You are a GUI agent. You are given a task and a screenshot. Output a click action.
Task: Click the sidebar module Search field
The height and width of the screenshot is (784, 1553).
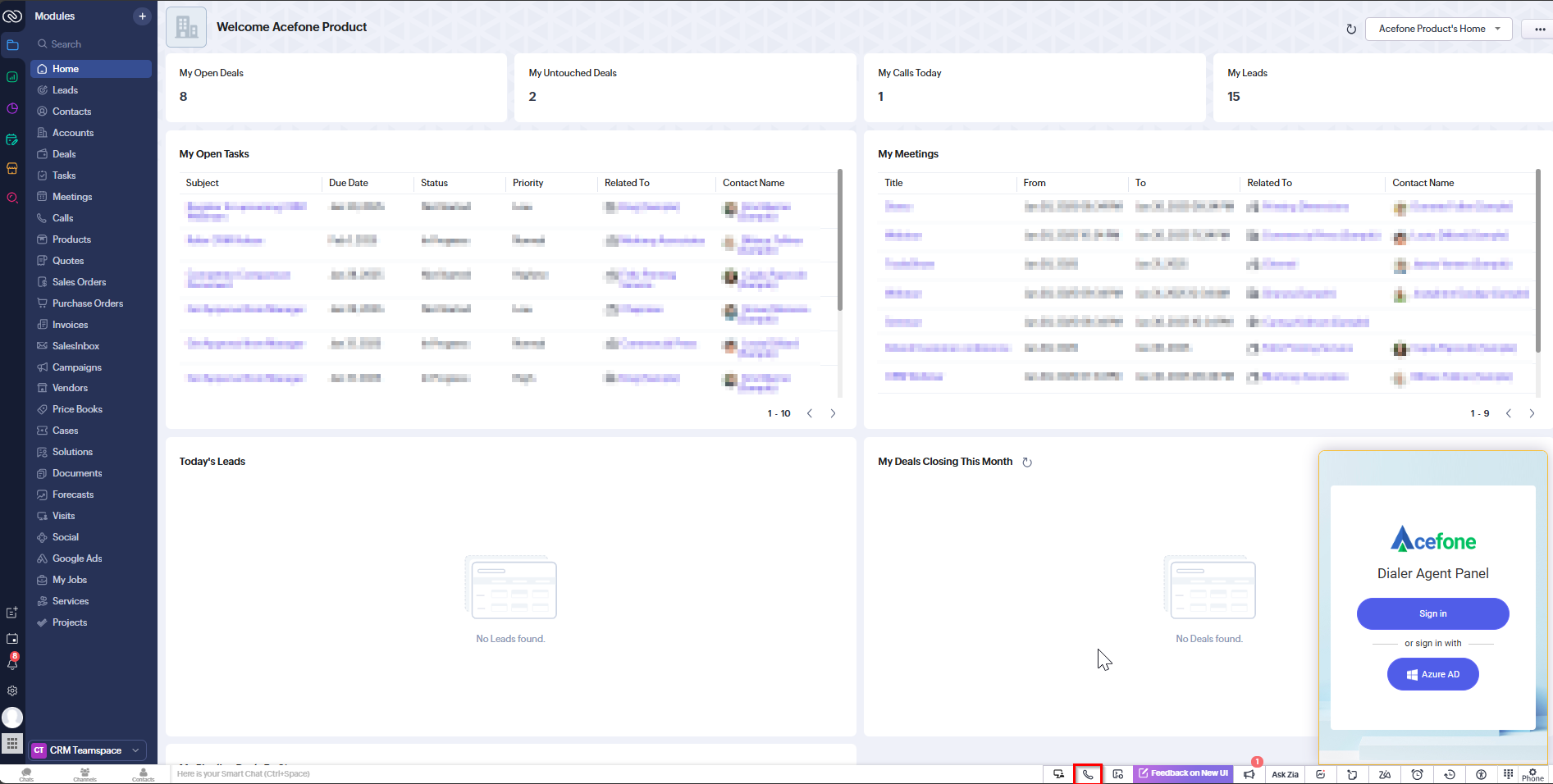(91, 44)
